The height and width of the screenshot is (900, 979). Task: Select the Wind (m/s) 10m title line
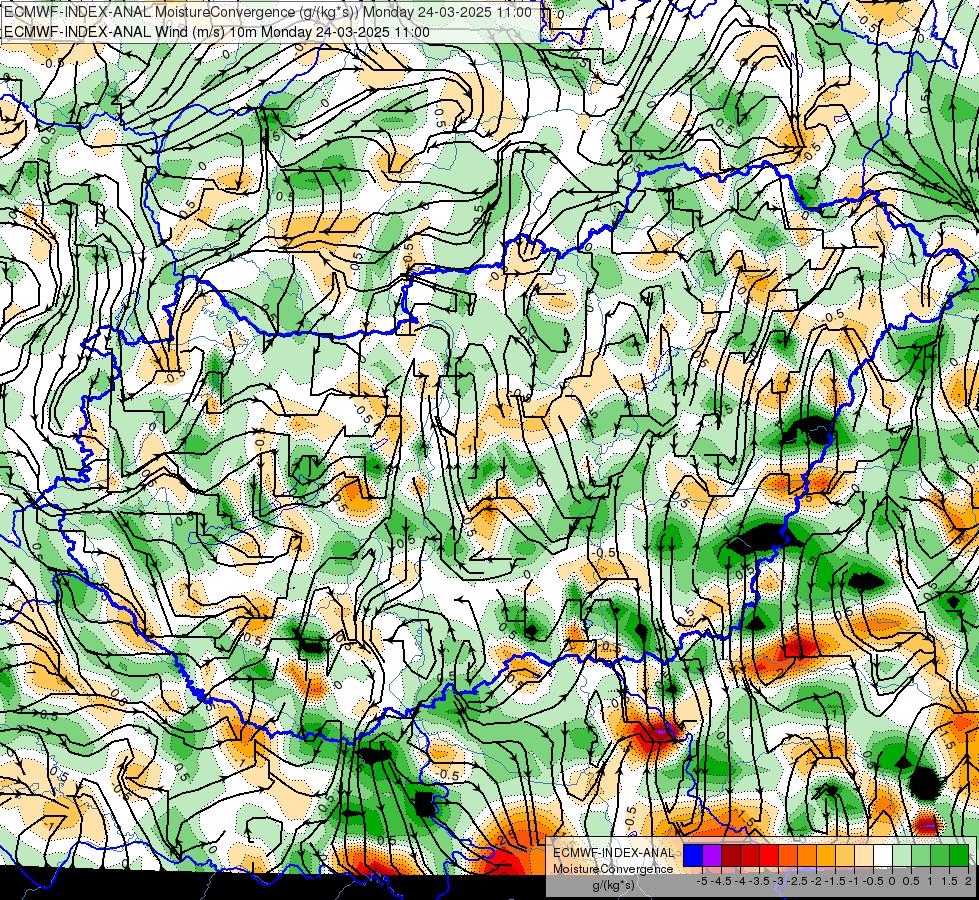(x=217, y=32)
